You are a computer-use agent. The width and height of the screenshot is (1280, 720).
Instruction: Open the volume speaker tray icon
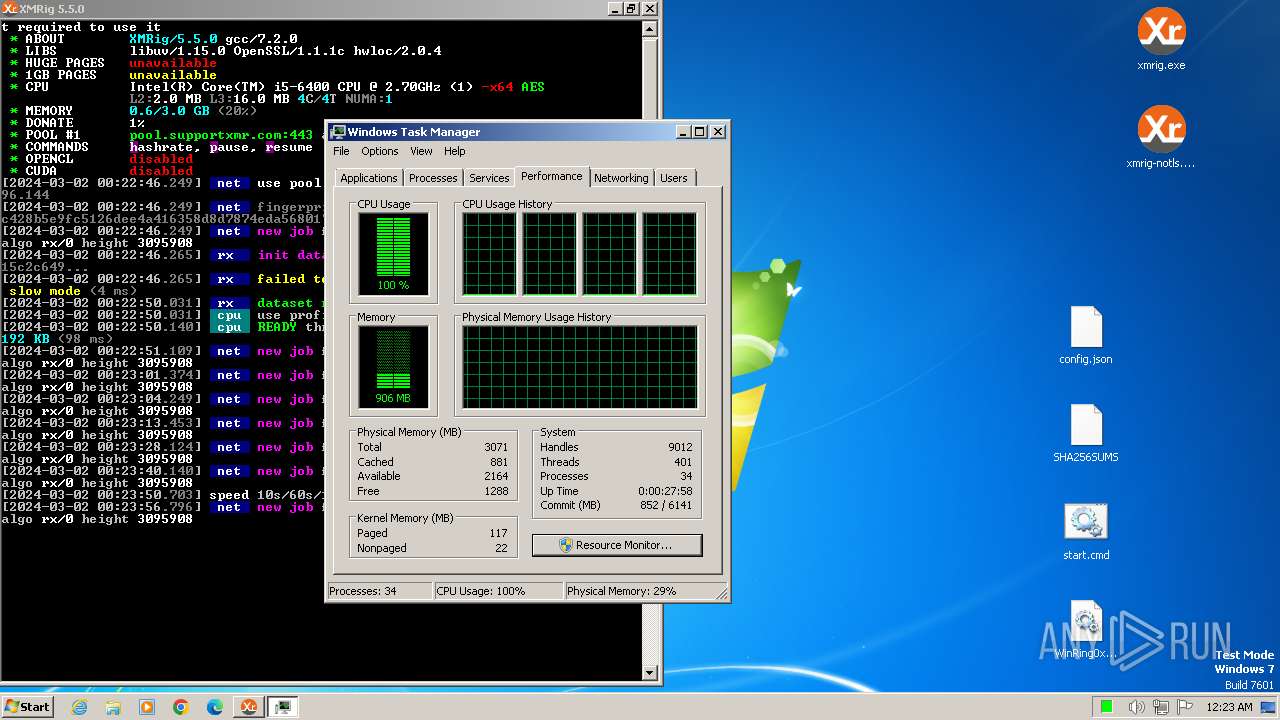pyautogui.click(x=1137, y=707)
